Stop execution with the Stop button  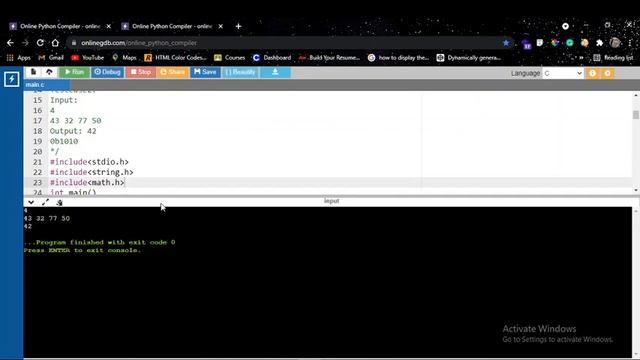pos(141,72)
